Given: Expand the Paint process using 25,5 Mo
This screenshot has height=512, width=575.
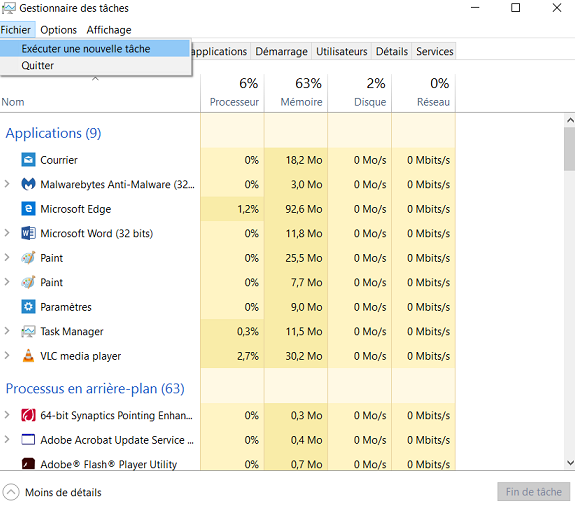Looking at the screenshot, I should [x=7, y=257].
